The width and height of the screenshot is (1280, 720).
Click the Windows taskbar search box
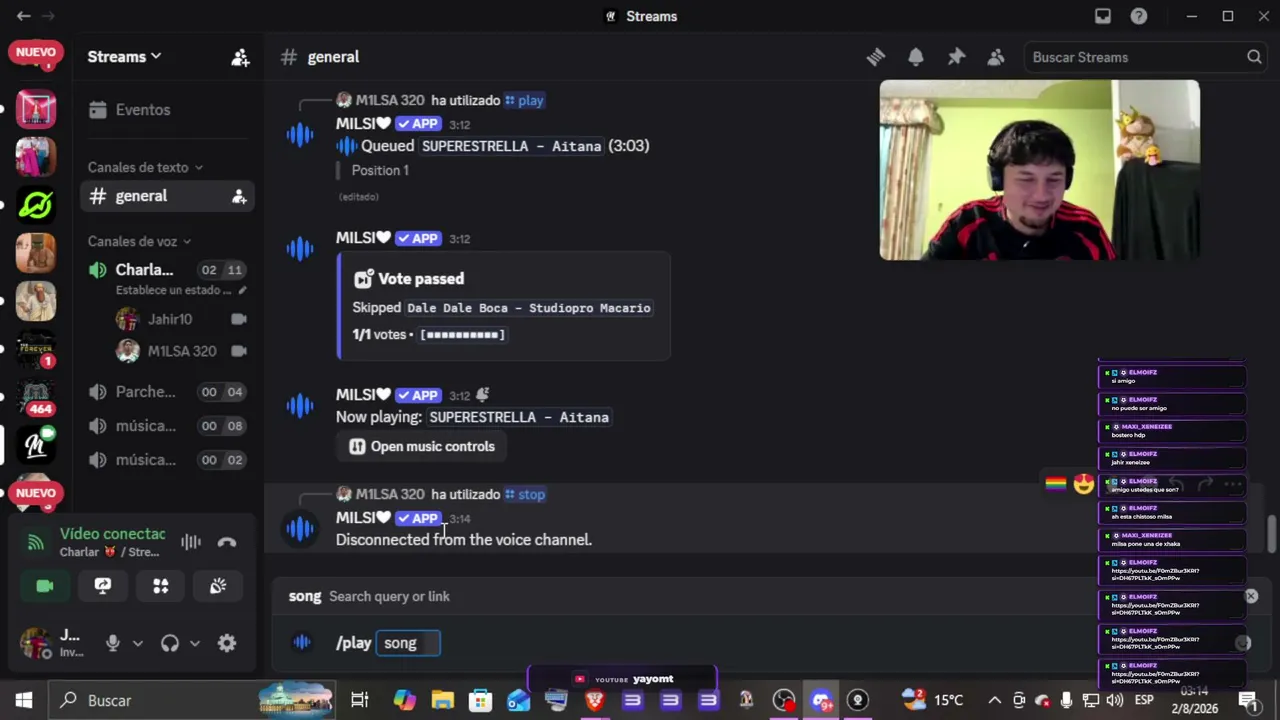click(x=194, y=700)
